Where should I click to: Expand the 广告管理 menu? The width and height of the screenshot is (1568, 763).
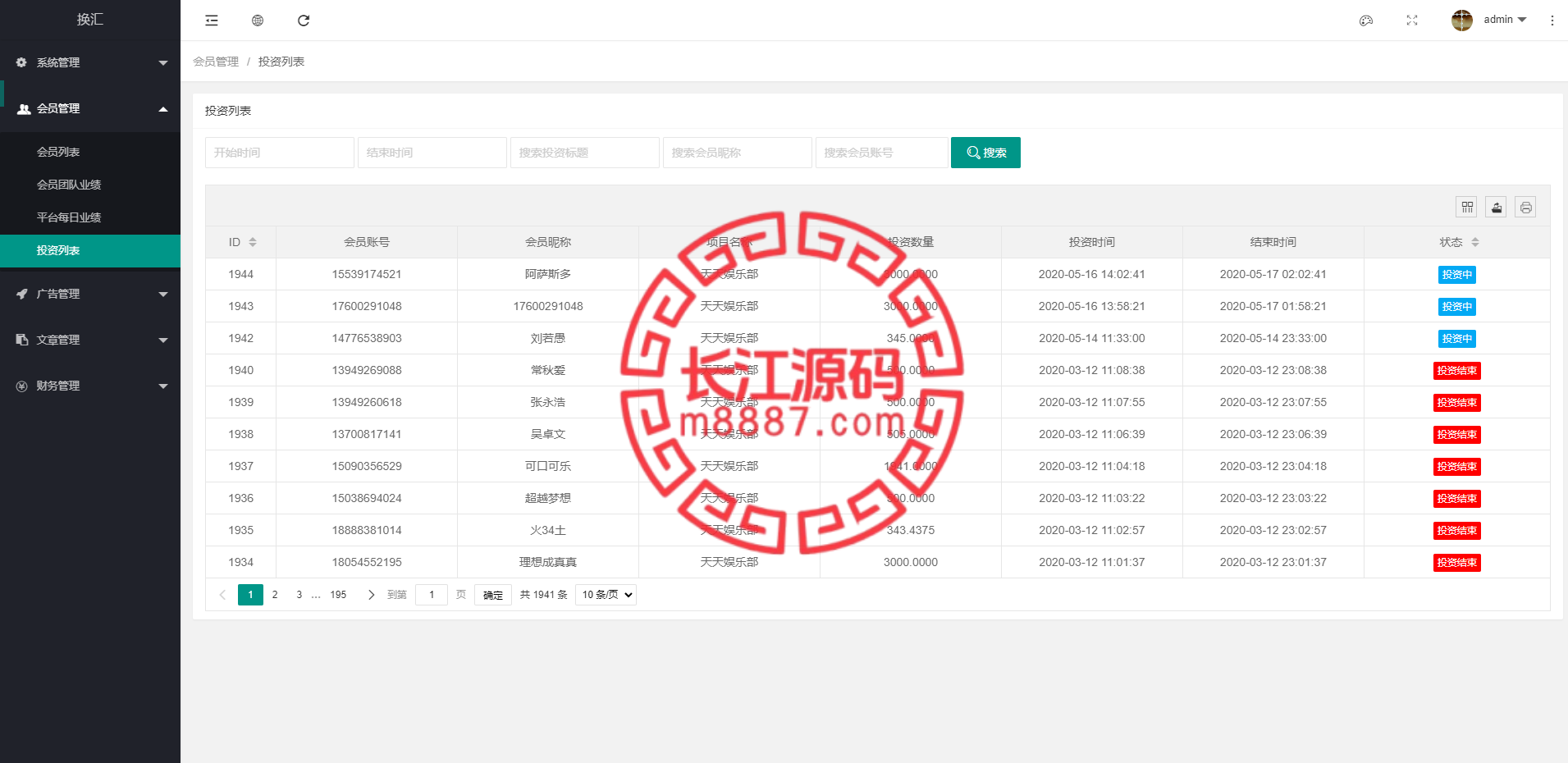[x=163, y=295]
